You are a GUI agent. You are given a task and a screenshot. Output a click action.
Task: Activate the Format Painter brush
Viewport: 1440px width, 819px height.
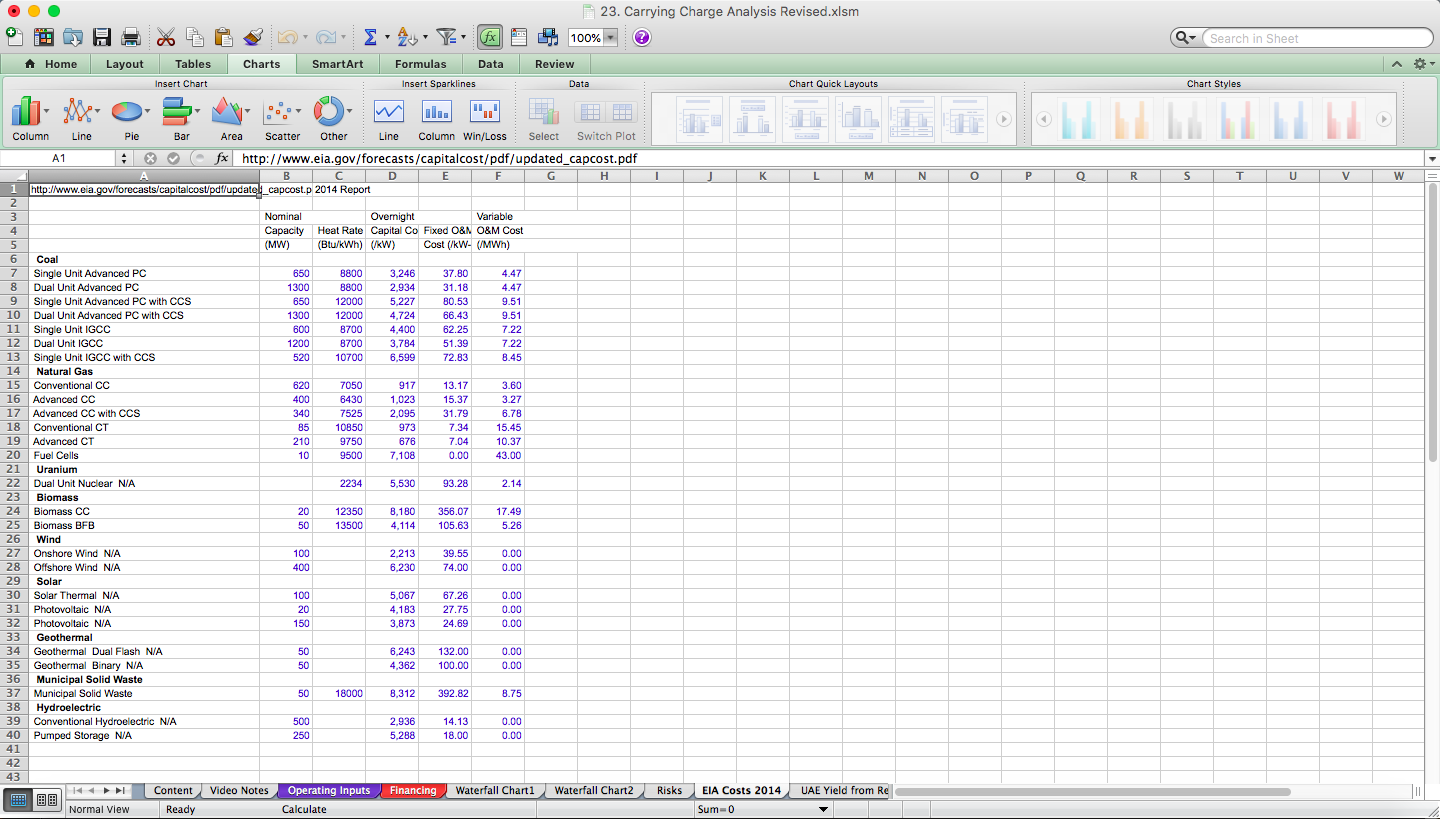pyautogui.click(x=253, y=37)
